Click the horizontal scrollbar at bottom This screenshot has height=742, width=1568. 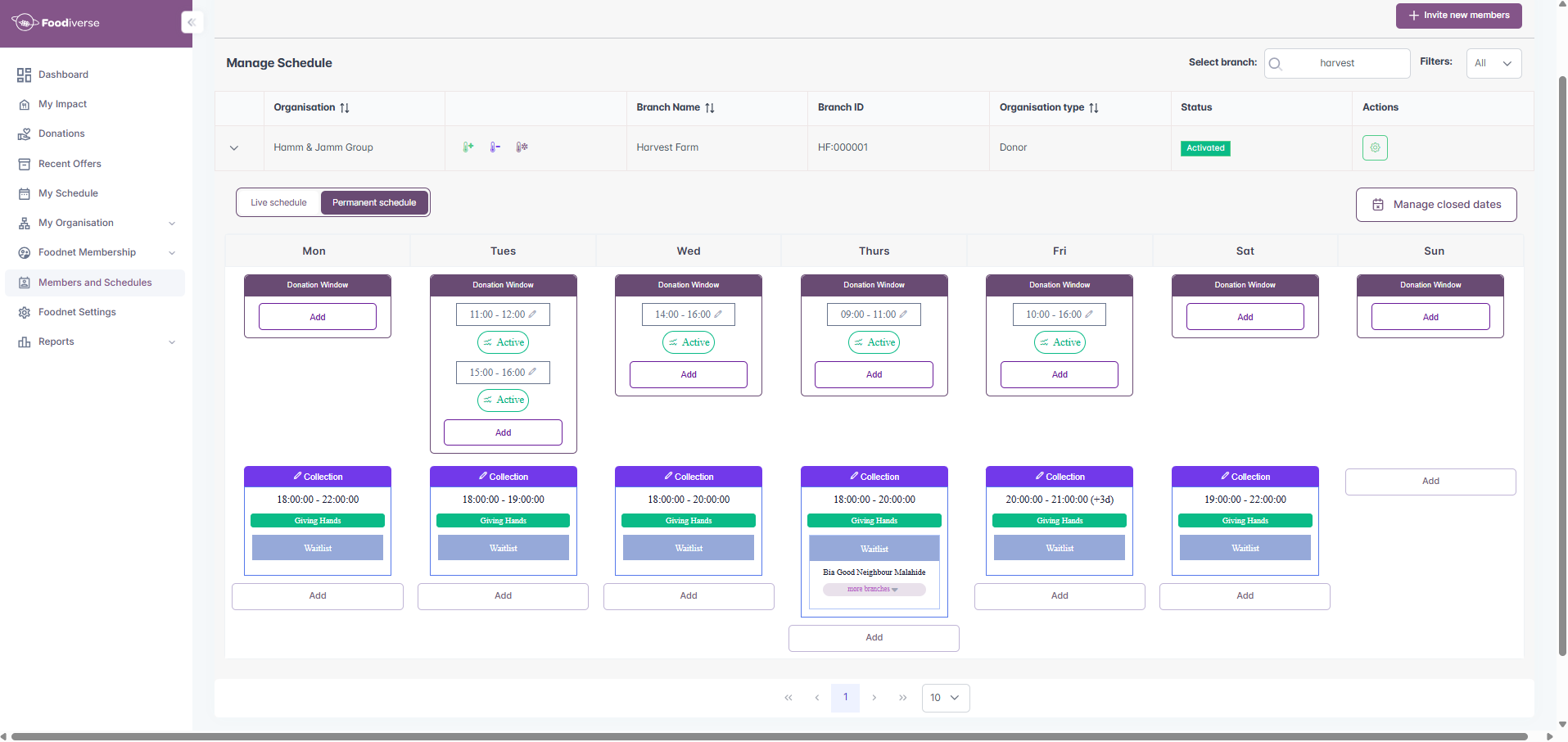click(770, 736)
